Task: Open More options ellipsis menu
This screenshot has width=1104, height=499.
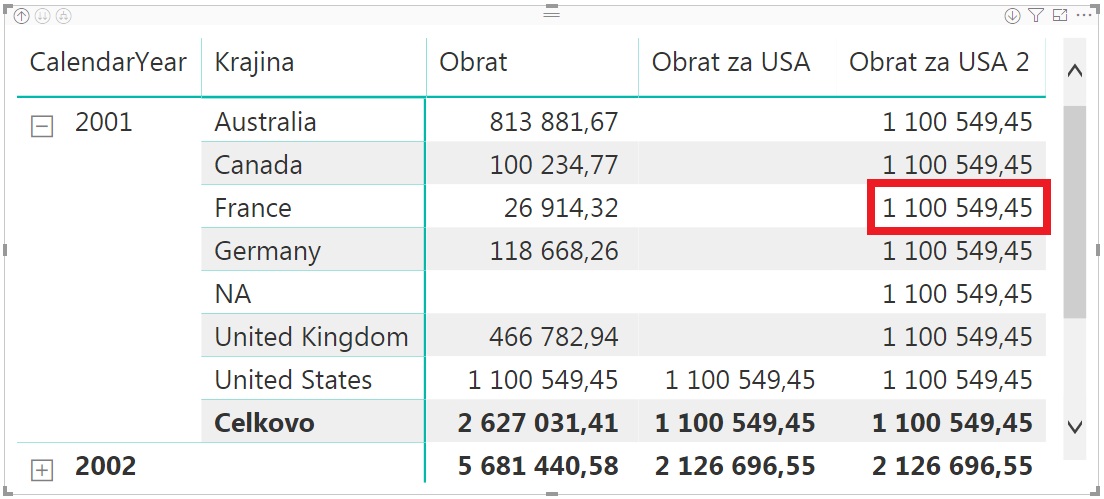Action: [1083, 15]
